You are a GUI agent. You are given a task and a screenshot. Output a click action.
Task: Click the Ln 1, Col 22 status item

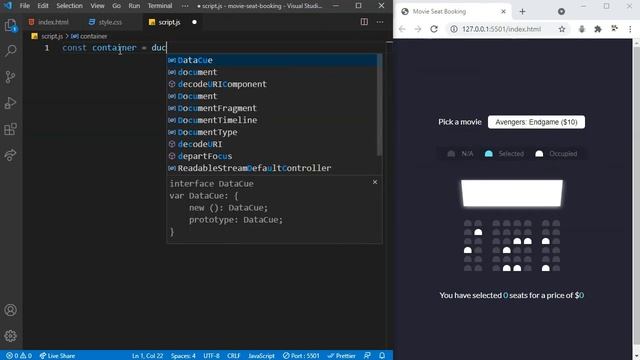pos(147,356)
